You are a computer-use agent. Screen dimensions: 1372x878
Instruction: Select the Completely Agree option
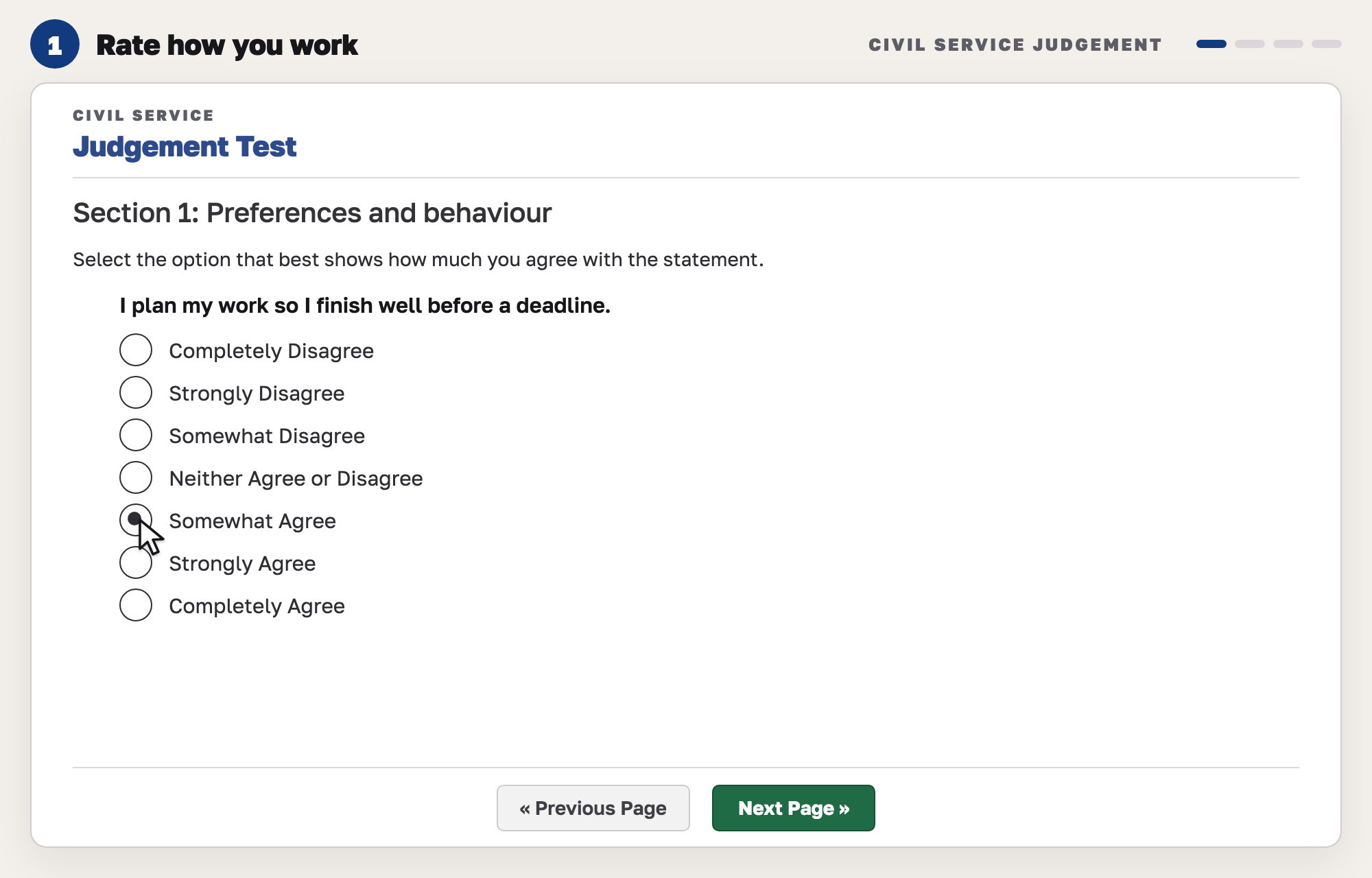pyautogui.click(x=136, y=605)
